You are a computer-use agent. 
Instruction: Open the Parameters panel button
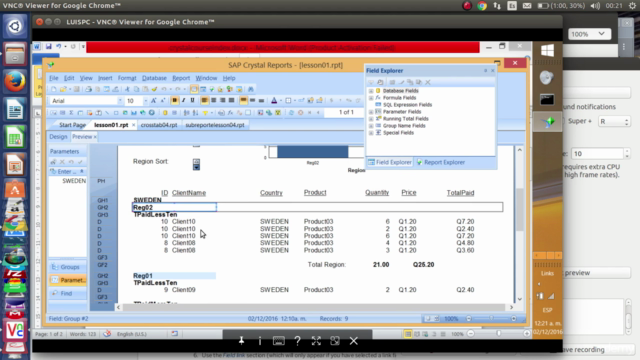click(x=67, y=280)
